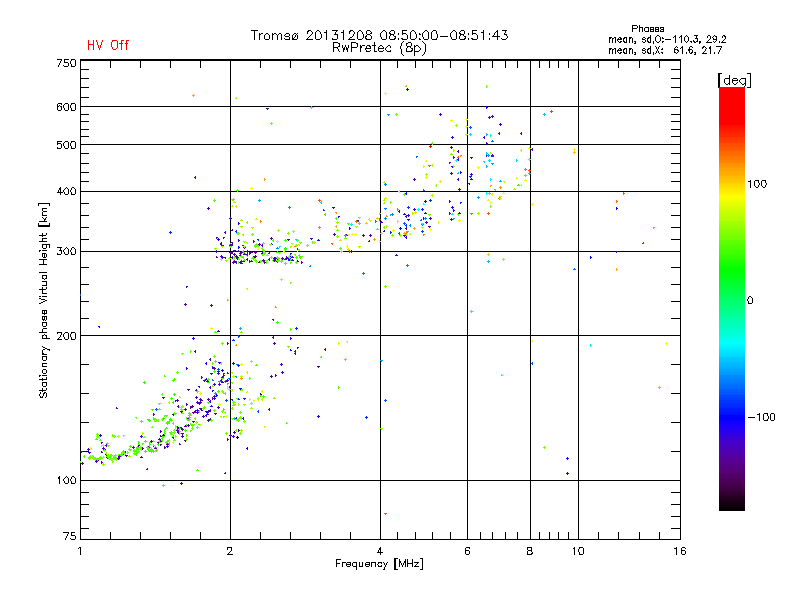Select the "mean, sd,O:-110.3, 29.2" statistics line
The image size is (800, 600).
pos(667,39)
